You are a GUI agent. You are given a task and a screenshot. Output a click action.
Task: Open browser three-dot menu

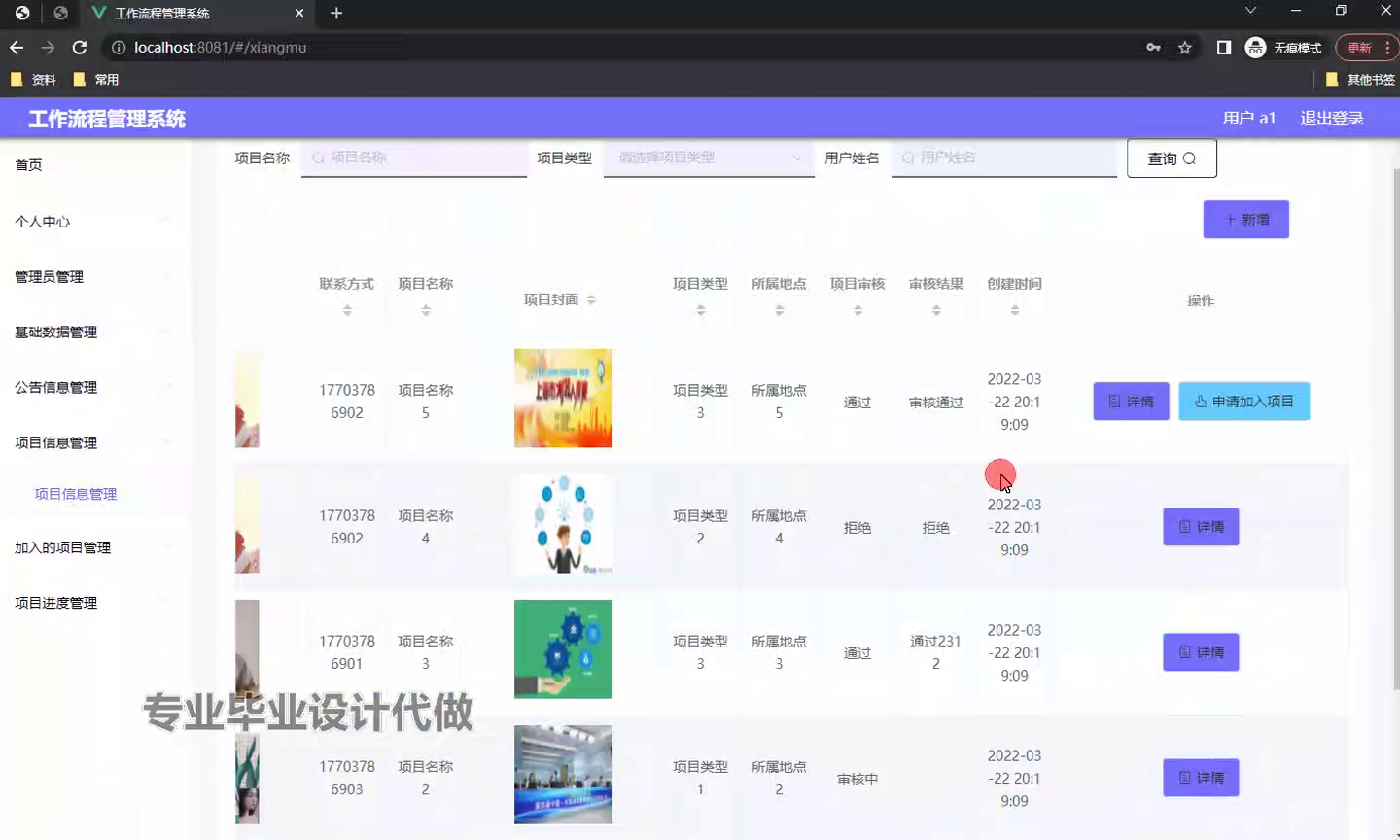click(1387, 48)
